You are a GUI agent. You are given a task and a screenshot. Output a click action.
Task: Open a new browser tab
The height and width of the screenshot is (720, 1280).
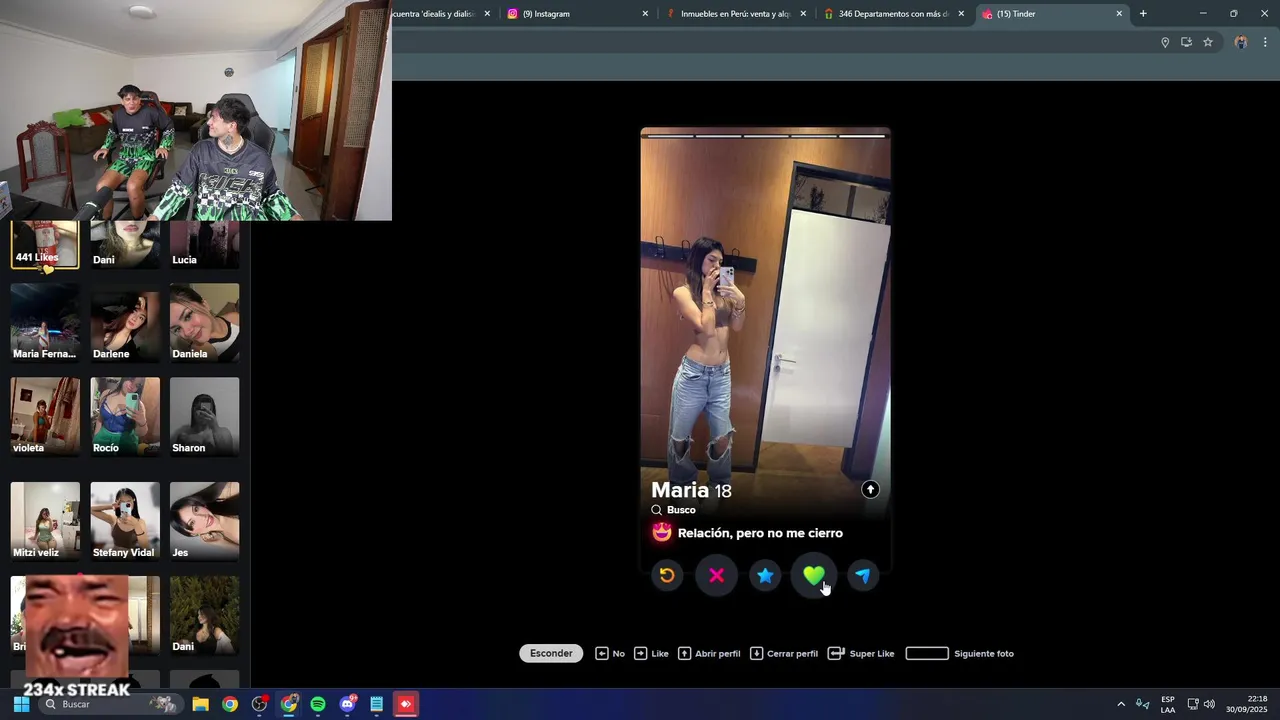click(x=1143, y=14)
